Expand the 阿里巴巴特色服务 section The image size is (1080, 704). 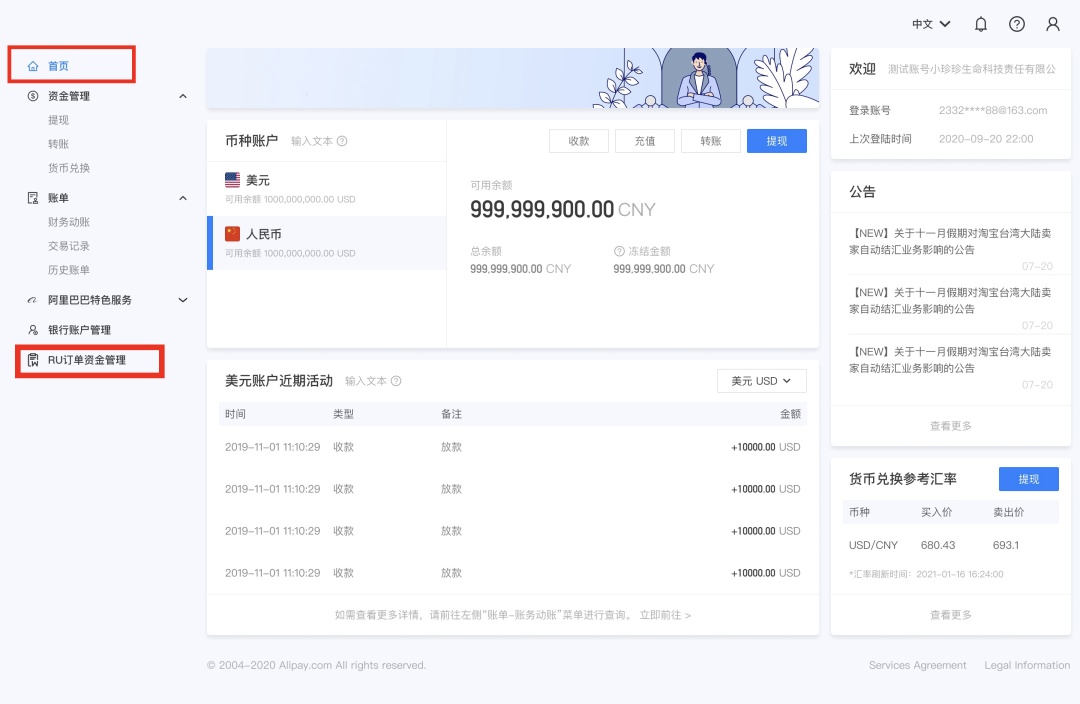[x=183, y=299]
